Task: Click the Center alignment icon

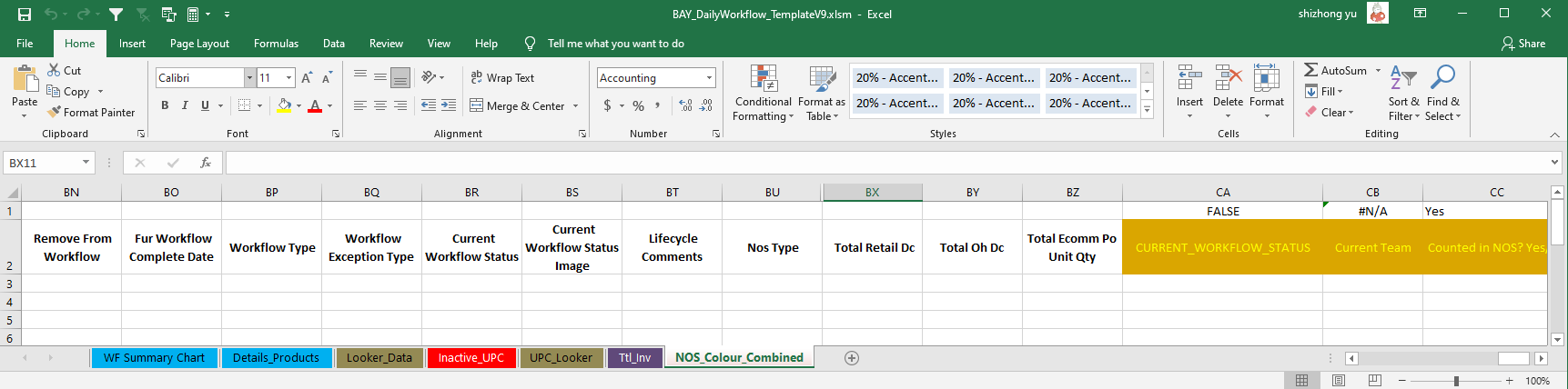Action: (x=380, y=105)
